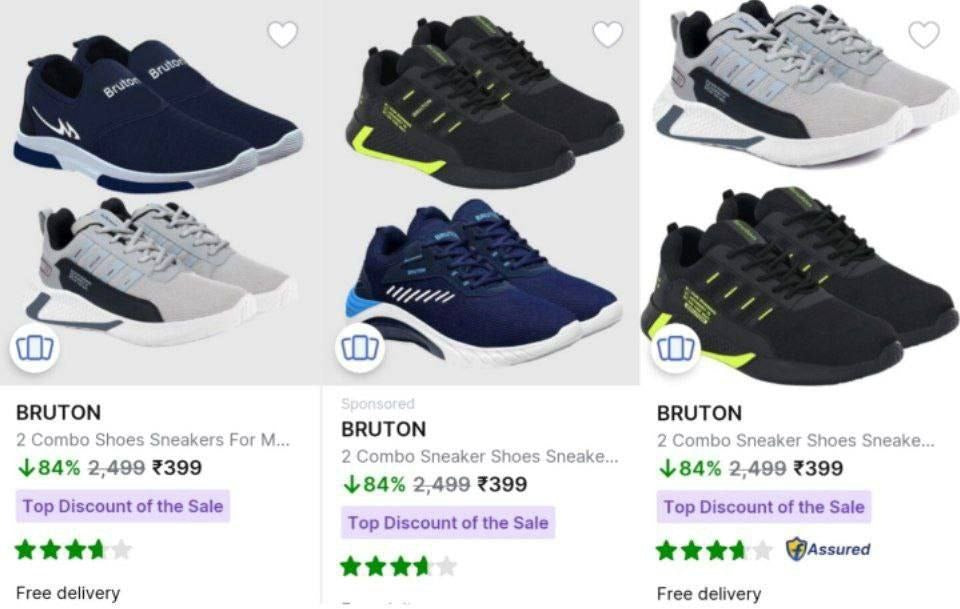Show similar products for third shoe combo

(x=677, y=349)
